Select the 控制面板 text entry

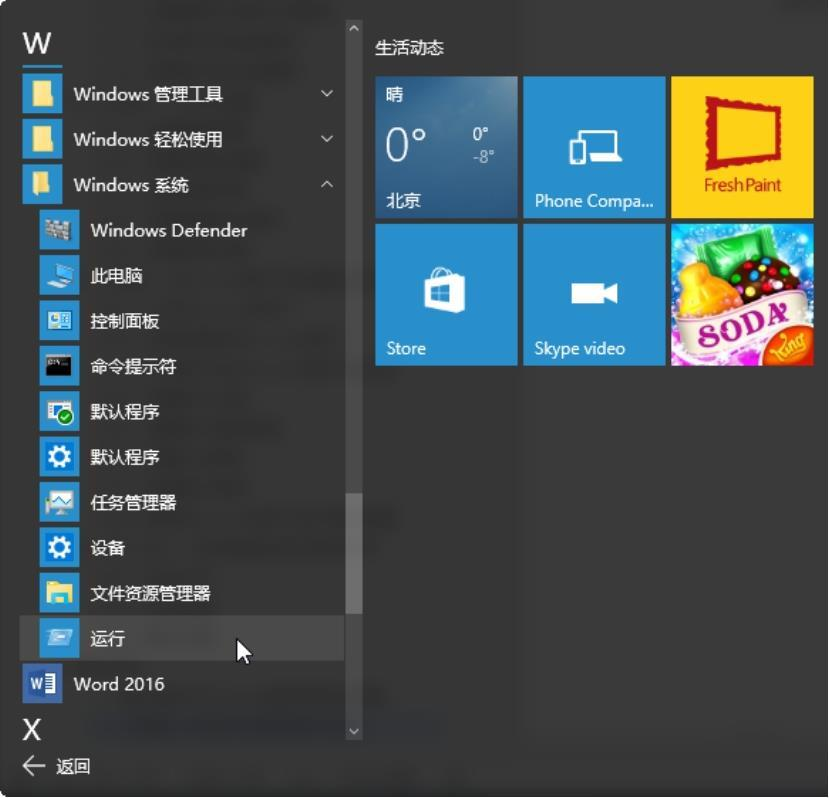[125, 321]
